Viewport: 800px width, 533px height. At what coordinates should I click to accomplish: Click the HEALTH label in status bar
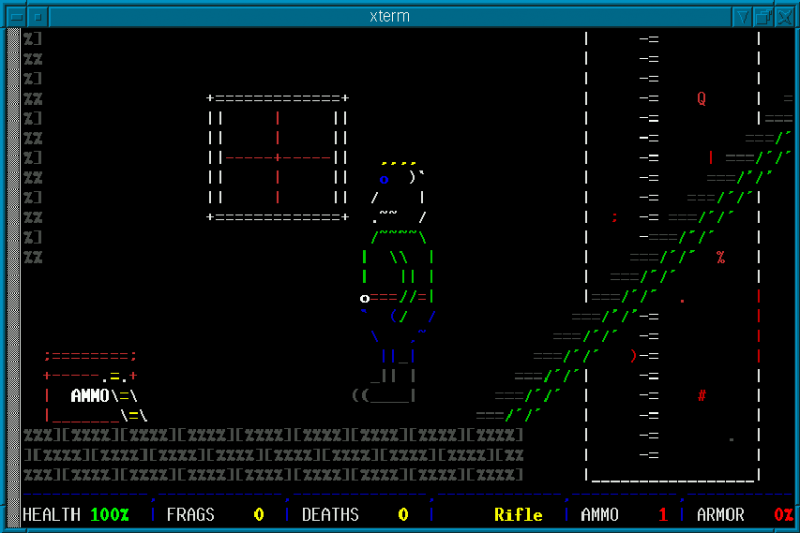pos(52,515)
